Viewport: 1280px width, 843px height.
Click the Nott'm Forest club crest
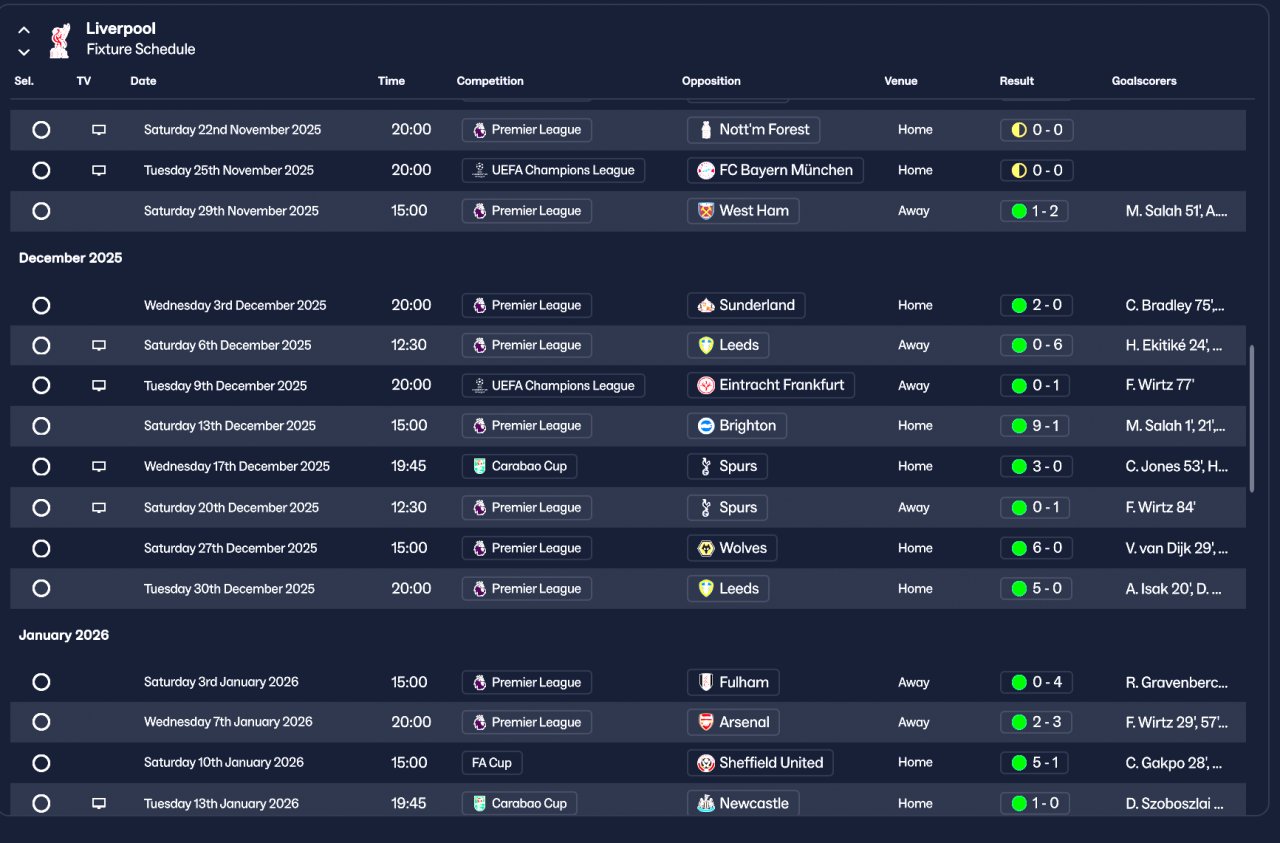click(x=706, y=130)
